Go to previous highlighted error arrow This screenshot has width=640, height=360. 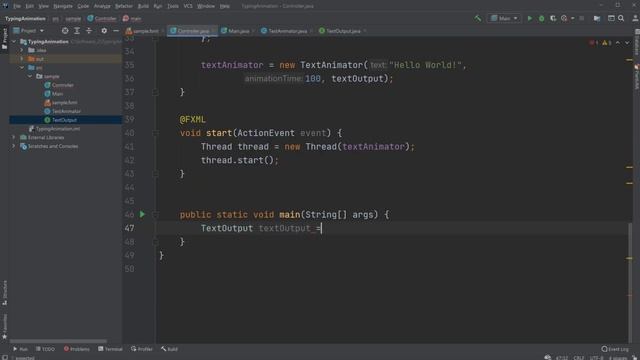click(618, 42)
